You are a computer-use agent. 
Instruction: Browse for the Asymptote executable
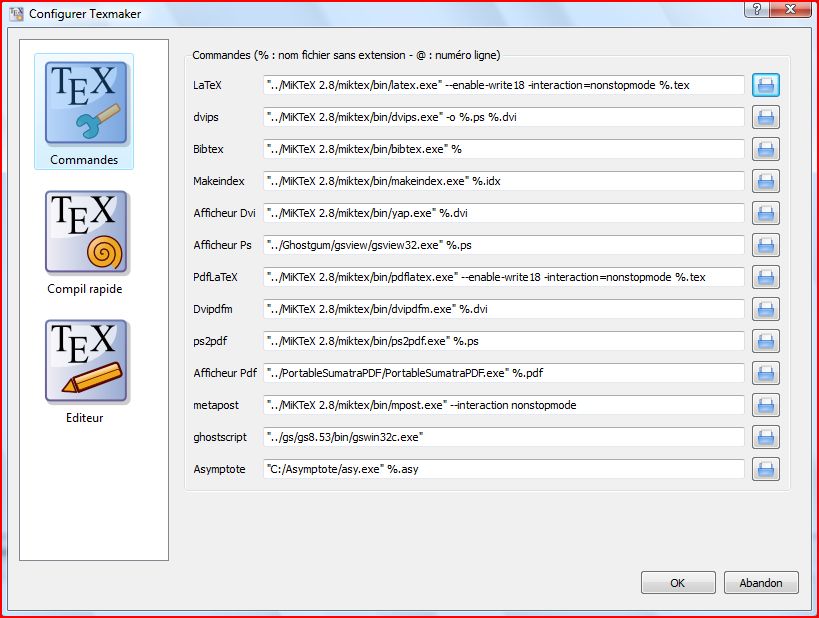[x=766, y=469]
